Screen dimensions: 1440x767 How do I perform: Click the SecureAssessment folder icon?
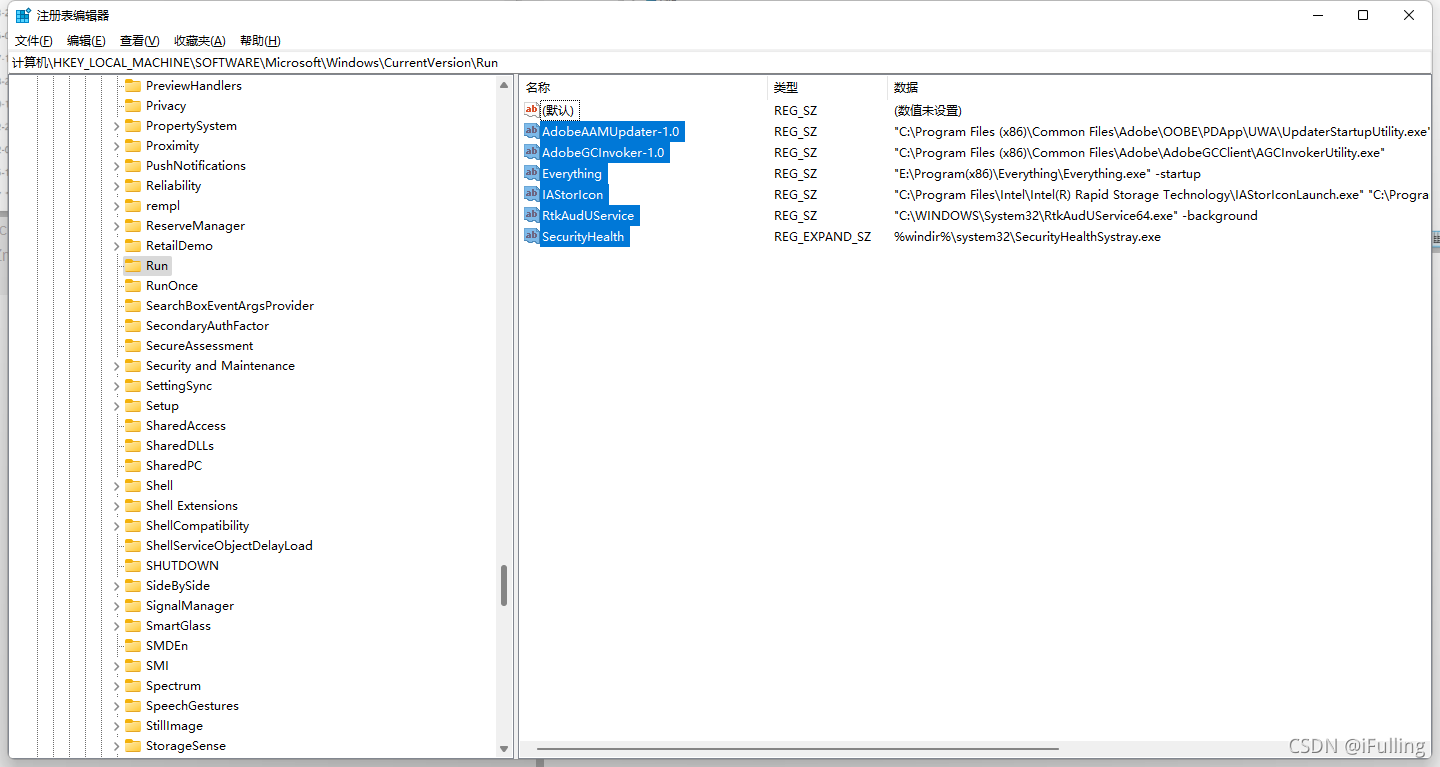(x=132, y=345)
